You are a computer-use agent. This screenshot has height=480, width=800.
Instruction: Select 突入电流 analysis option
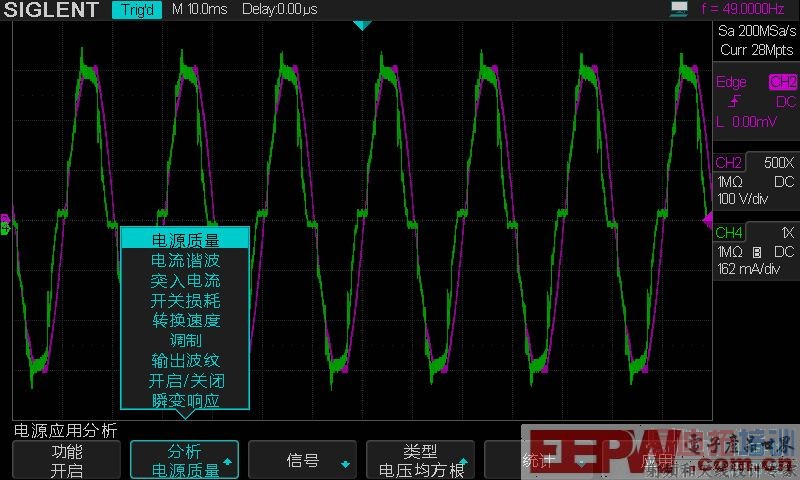coord(185,280)
